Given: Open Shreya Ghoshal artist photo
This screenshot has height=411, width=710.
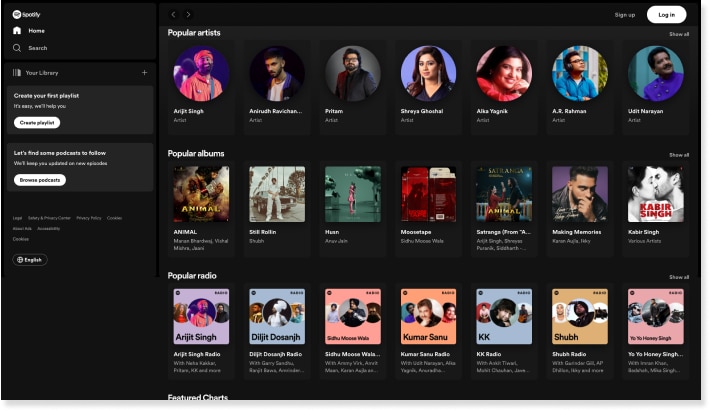Looking at the screenshot, I should tap(428, 73).
